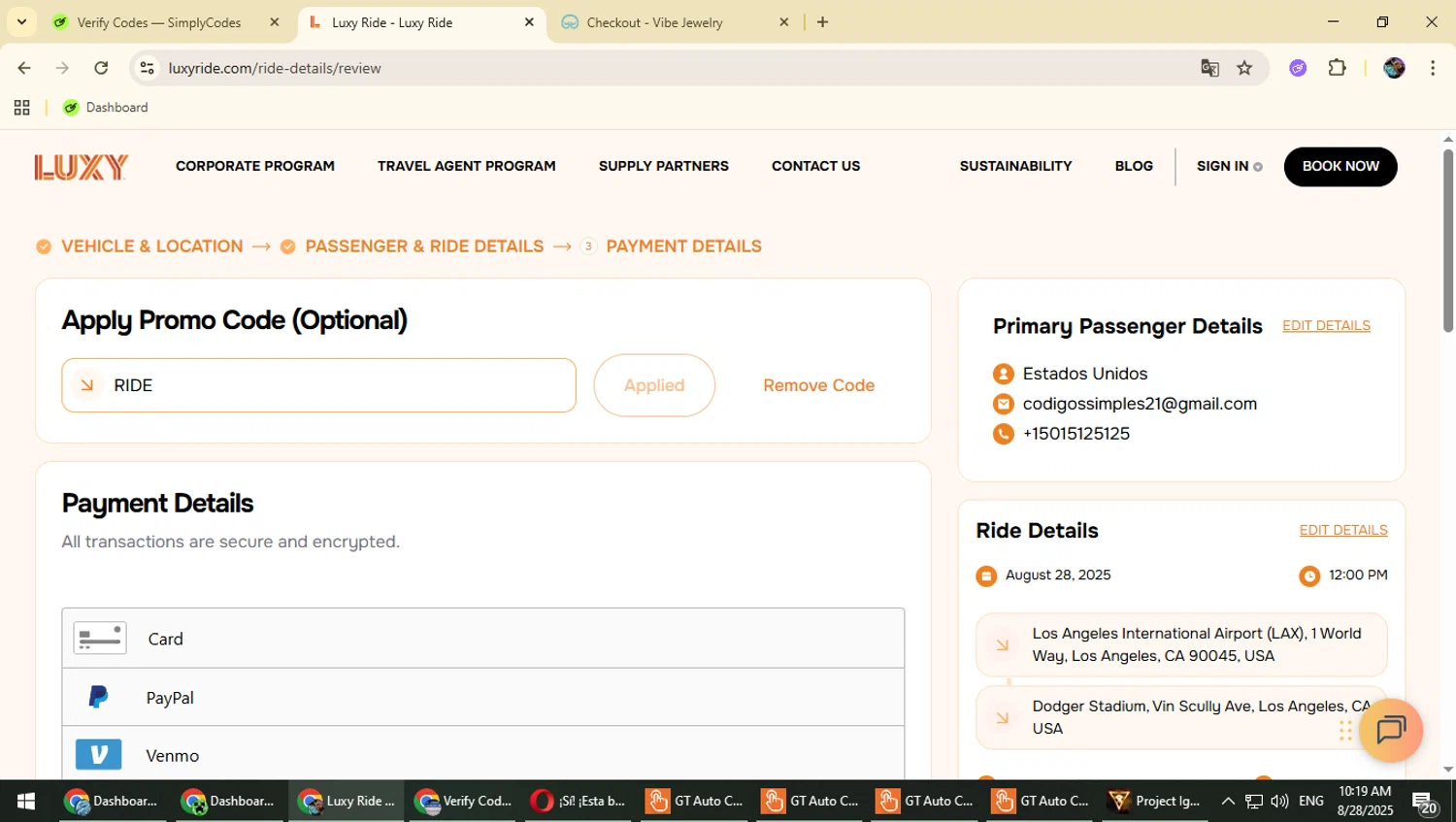
Task: Open the Chrome profile avatar
Action: pos(1394,68)
